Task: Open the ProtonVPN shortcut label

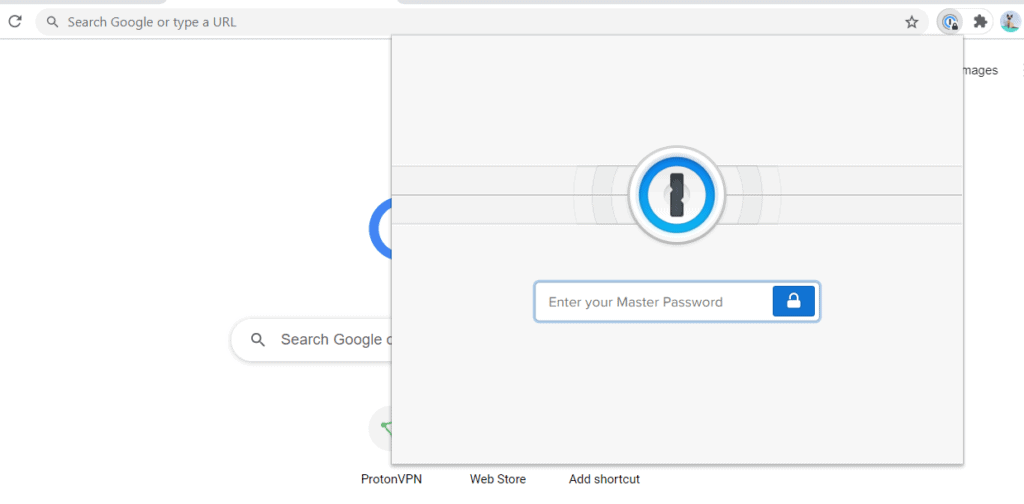Action: (x=391, y=479)
